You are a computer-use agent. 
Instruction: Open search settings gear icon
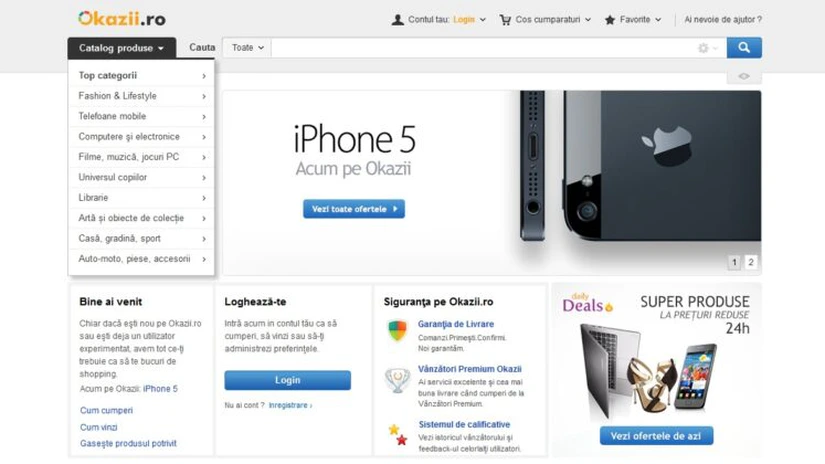[703, 48]
